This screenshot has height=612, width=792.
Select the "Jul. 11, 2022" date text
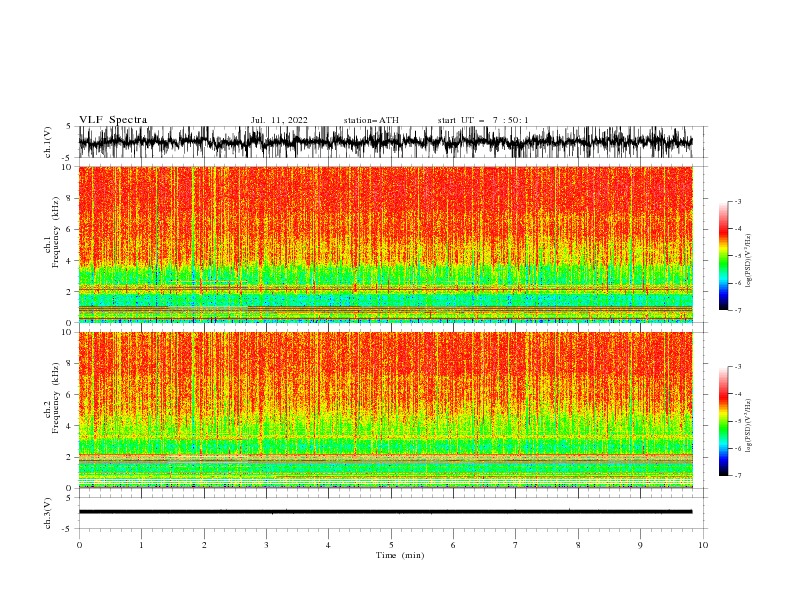click(279, 120)
